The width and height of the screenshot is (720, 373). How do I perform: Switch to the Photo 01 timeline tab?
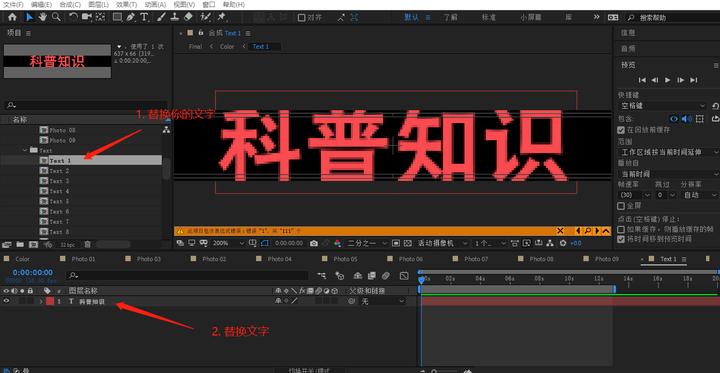83,259
